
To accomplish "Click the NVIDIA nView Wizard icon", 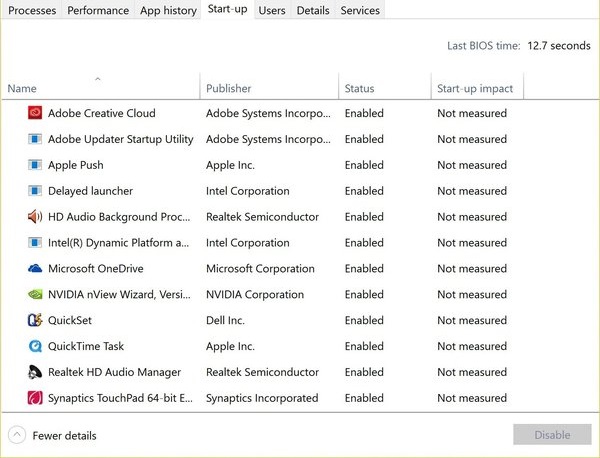I will pyautogui.click(x=35, y=294).
